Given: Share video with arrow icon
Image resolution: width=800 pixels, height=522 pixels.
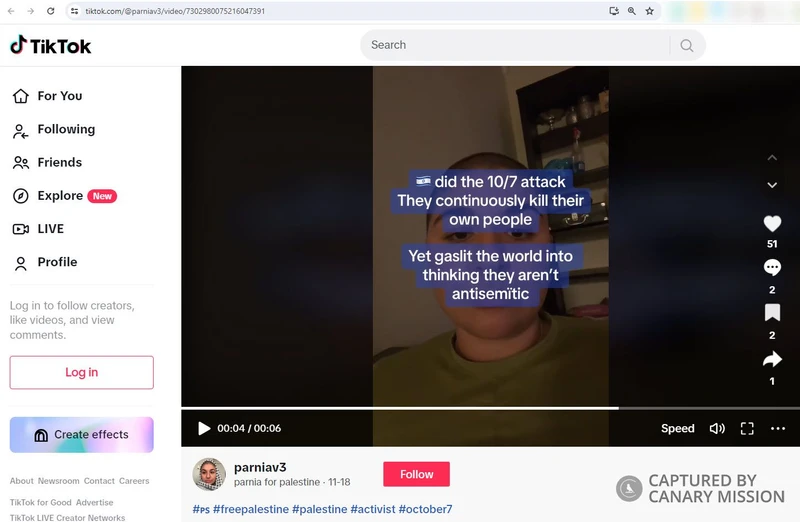Looking at the screenshot, I should [772, 359].
